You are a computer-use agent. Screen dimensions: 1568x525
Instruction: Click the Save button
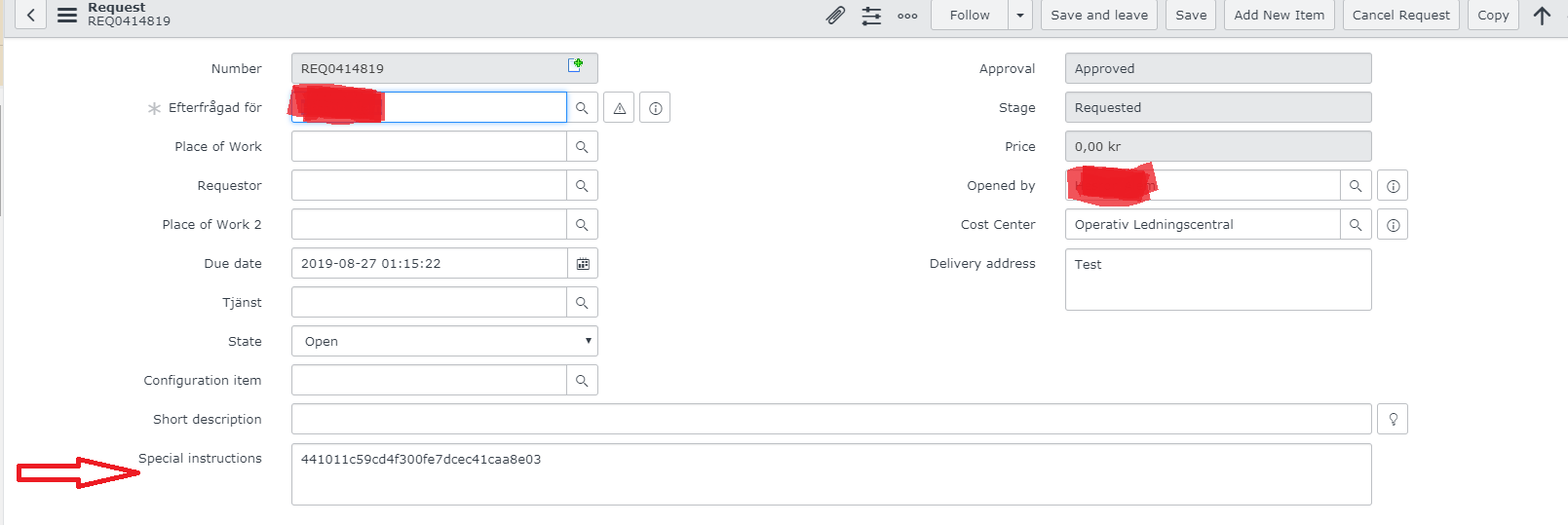1191,15
